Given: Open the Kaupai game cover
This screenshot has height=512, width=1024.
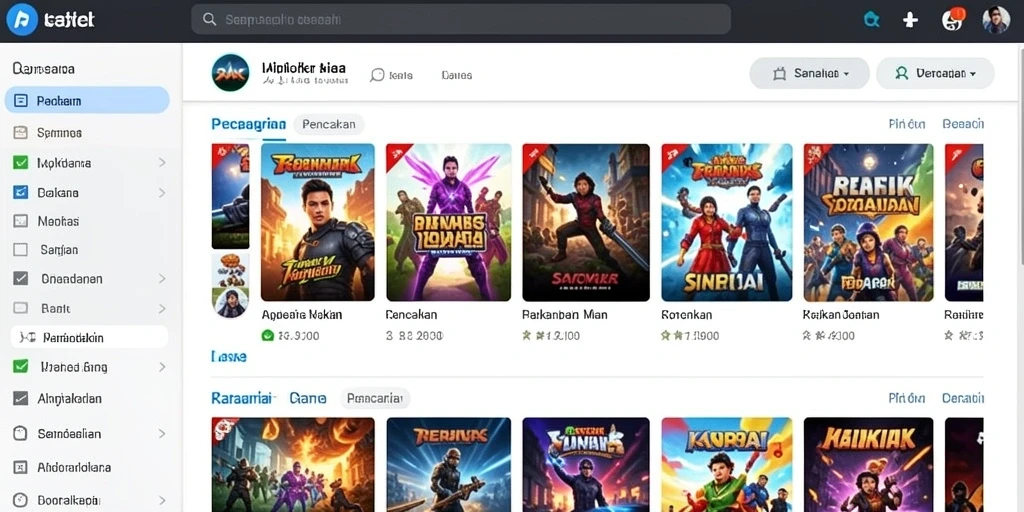Looking at the screenshot, I should pyautogui.click(x=727, y=465).
